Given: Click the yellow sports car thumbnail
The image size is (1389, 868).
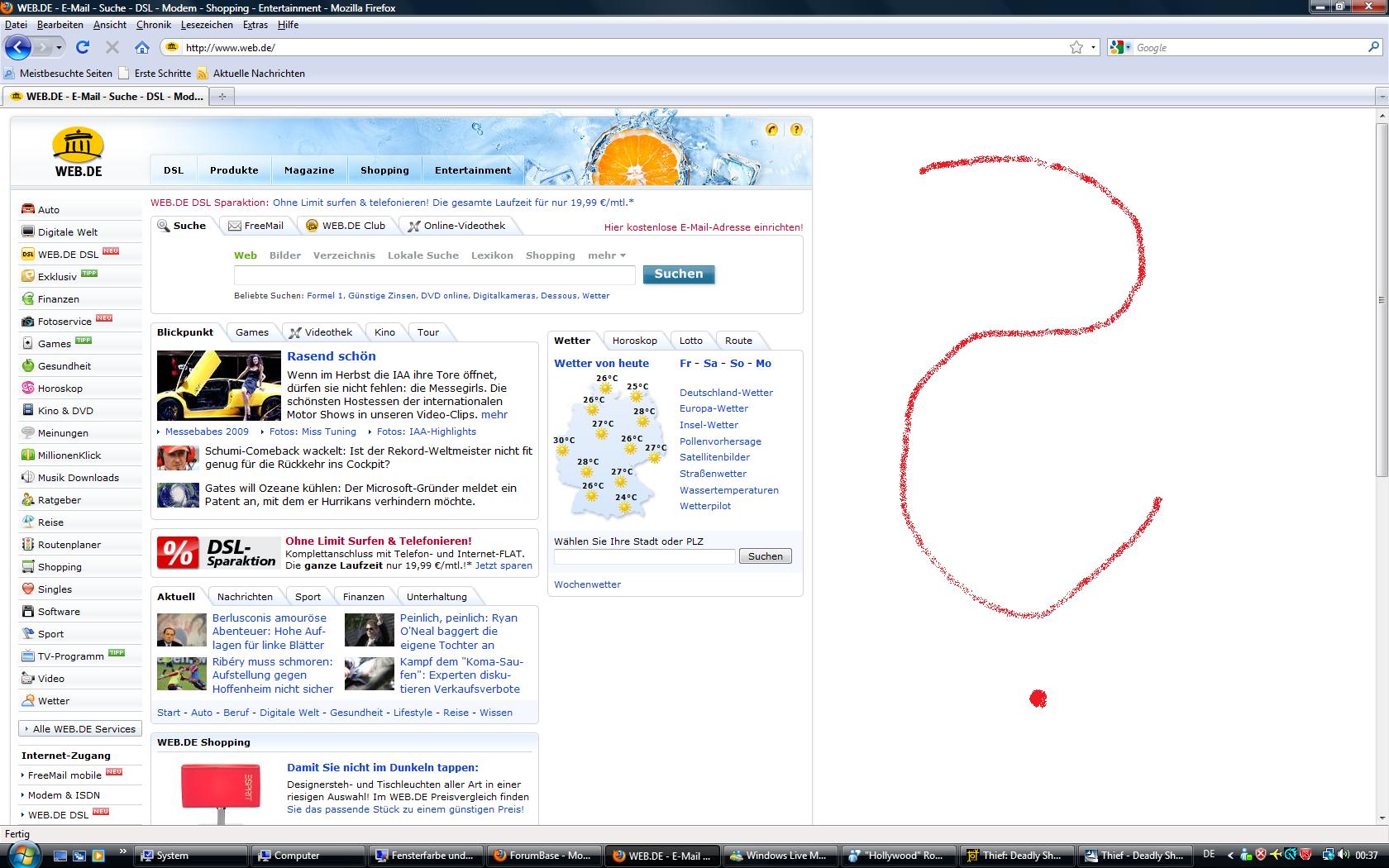Looking at the screenshot, I should 219,386.
